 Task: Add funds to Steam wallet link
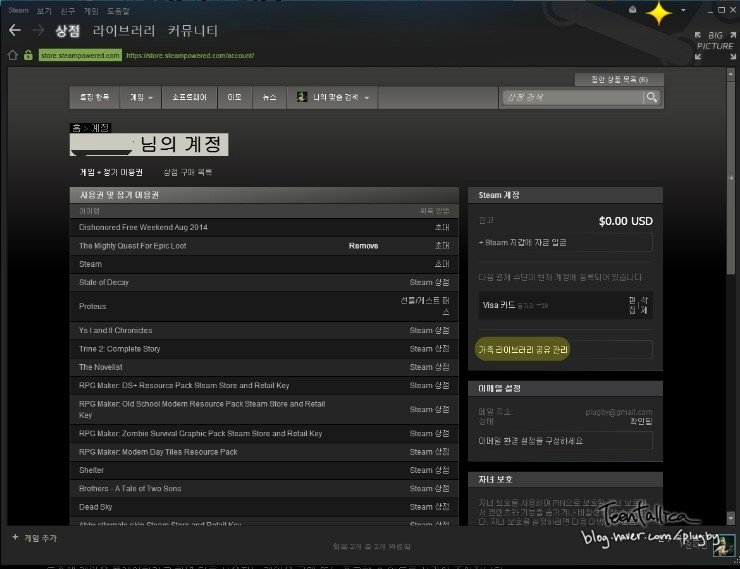click(x=565, y=243)
